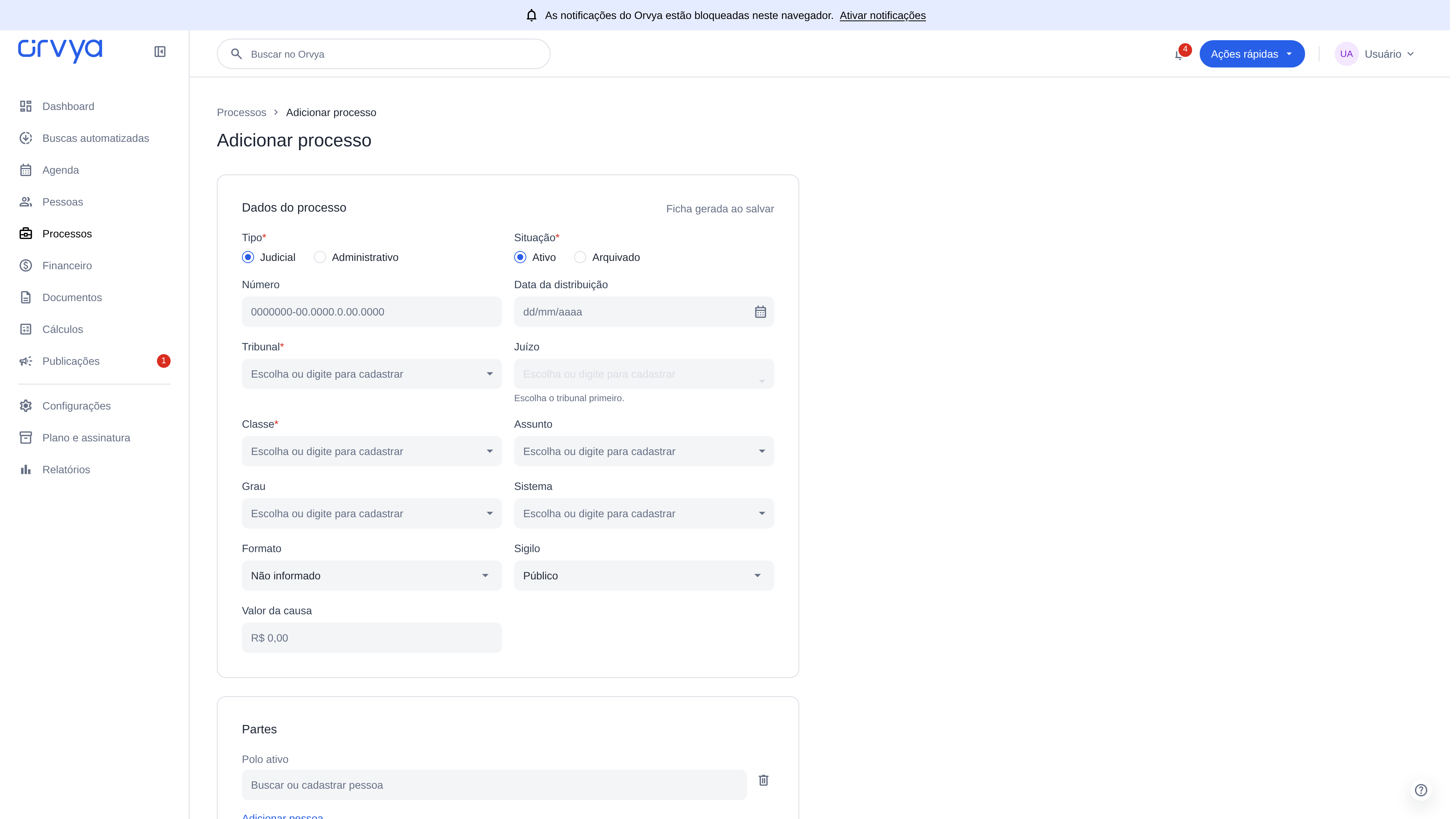
Task: Click the Ações rápidas button
Action: point(1252,54)
